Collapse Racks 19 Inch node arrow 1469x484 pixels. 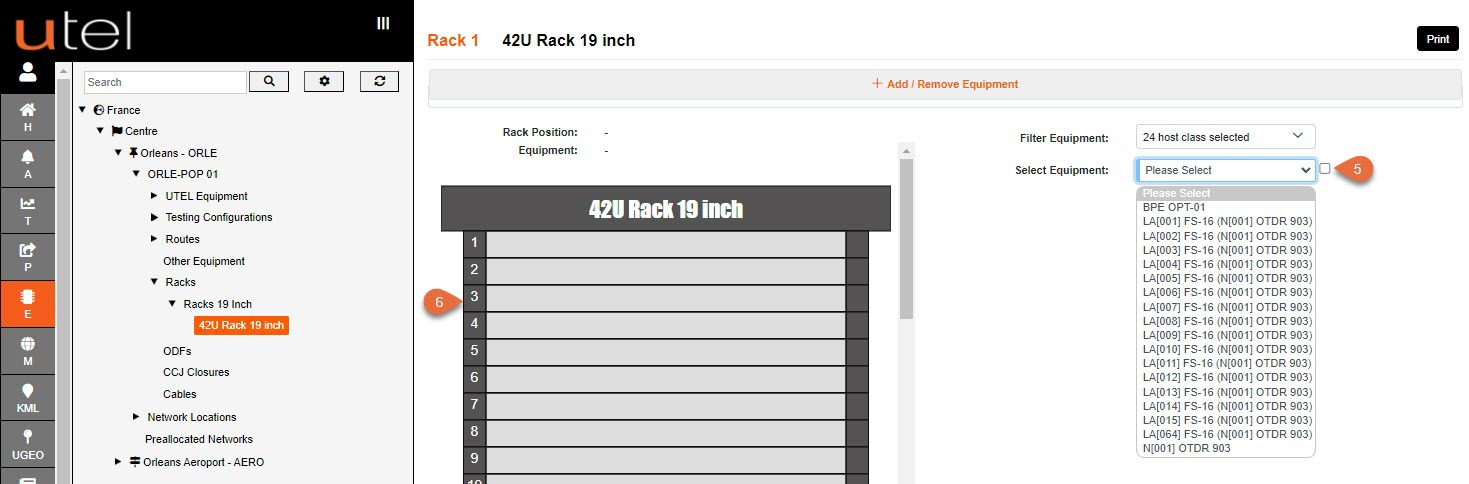point(172,304)
